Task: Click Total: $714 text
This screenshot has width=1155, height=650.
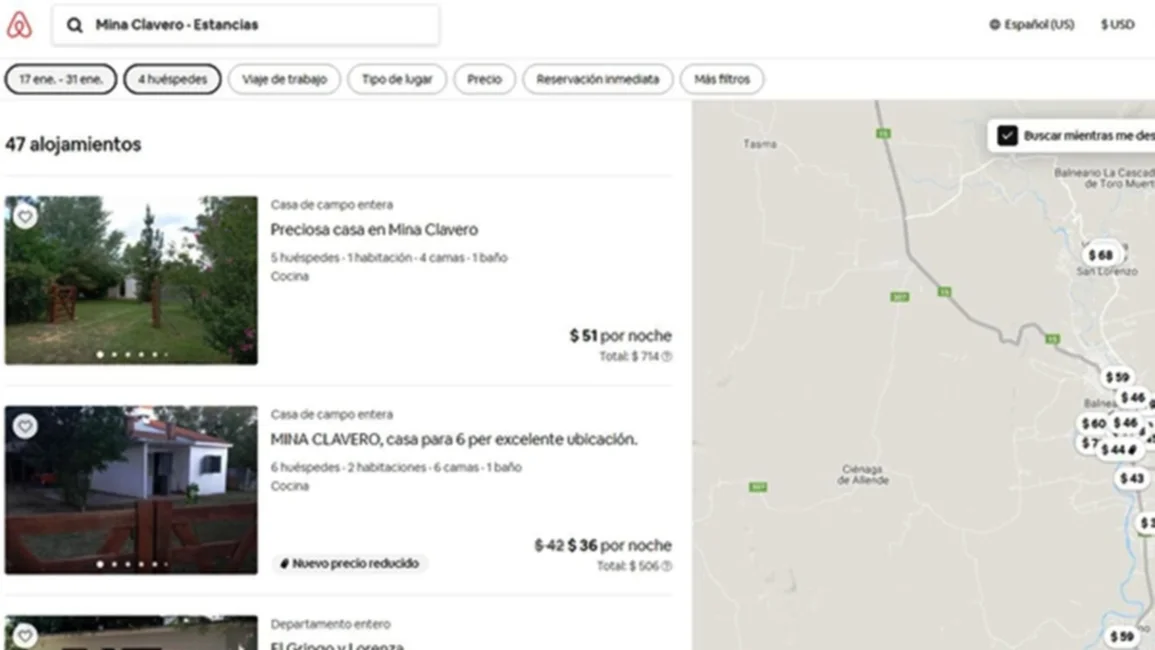Action: point(629,357)
